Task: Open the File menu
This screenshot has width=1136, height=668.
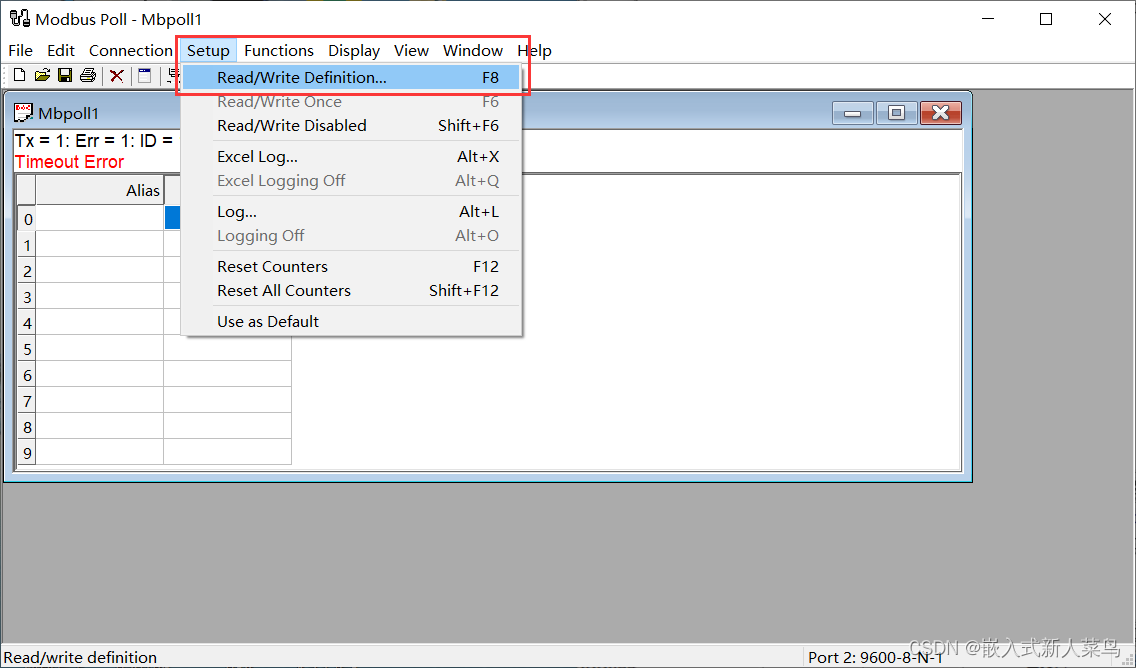Action: (20, 51)
